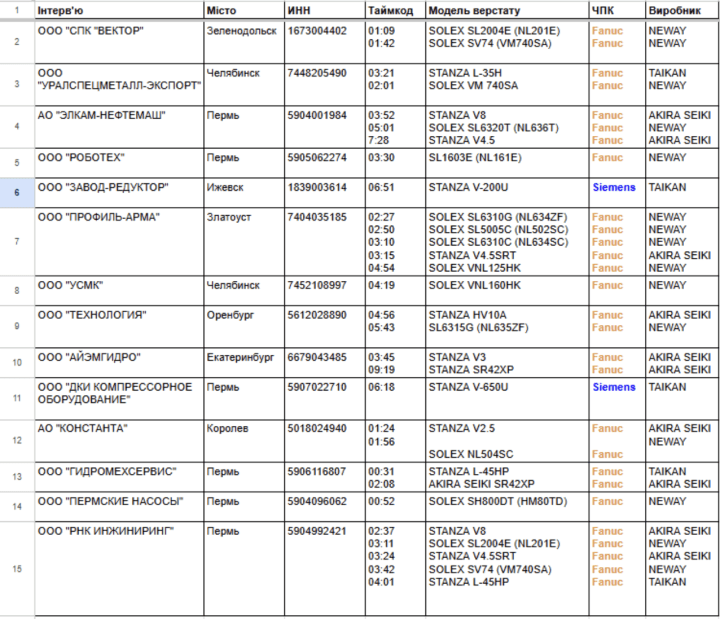Screen dimensions: 720x619
Task: Click city cell Королев
Action: 244,441
